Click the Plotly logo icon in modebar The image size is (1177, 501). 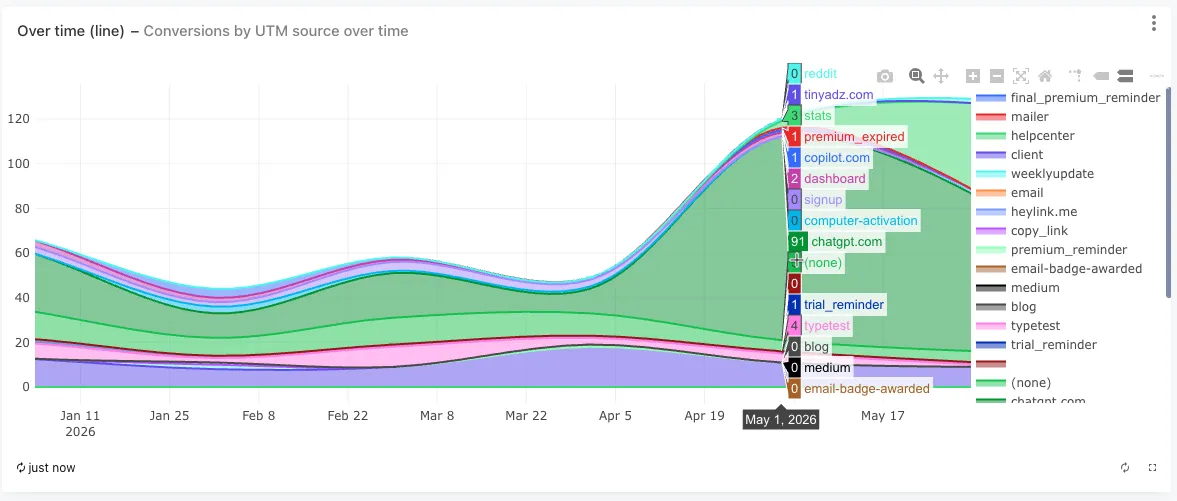[x=1157, y=75]
